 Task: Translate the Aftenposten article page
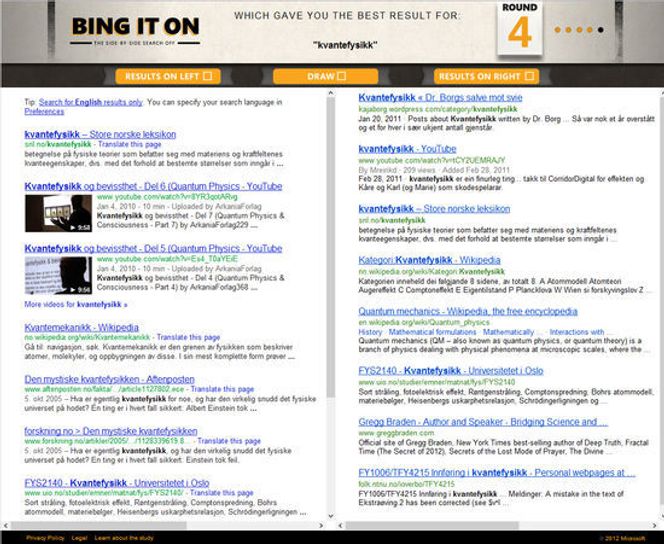[x=222, y=389]
